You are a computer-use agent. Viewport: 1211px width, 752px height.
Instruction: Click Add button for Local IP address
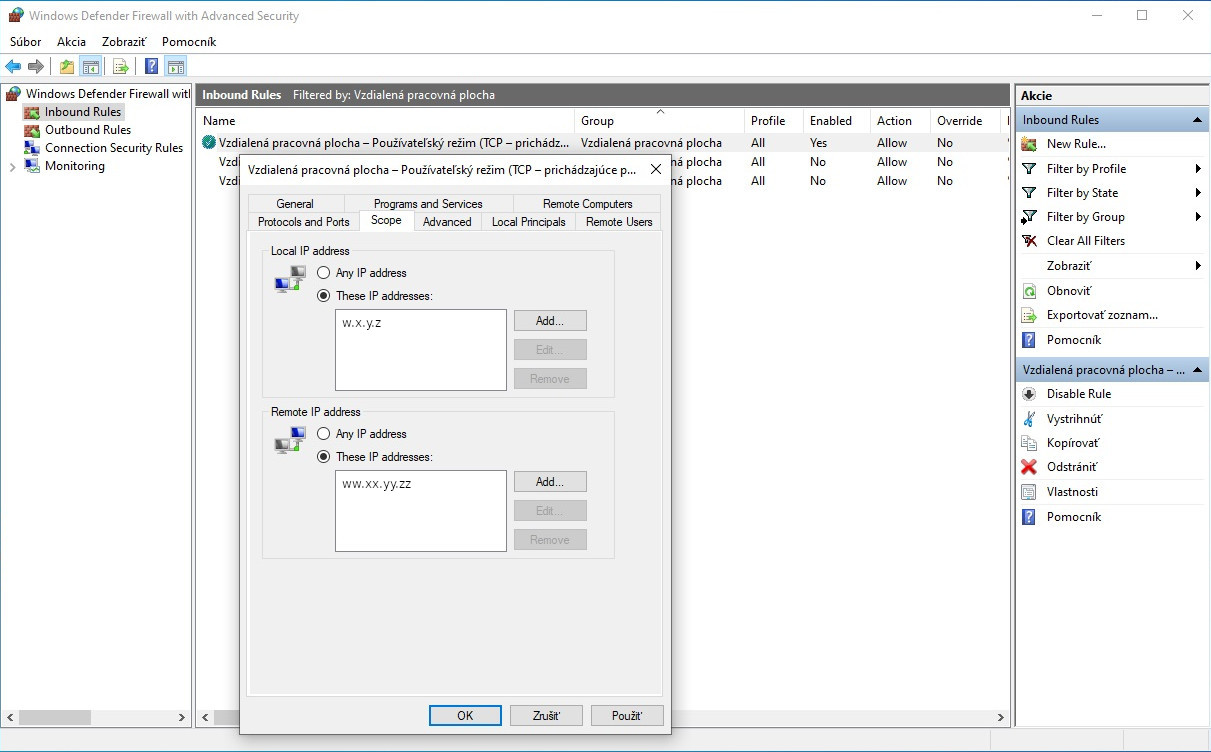coord(550,321)
